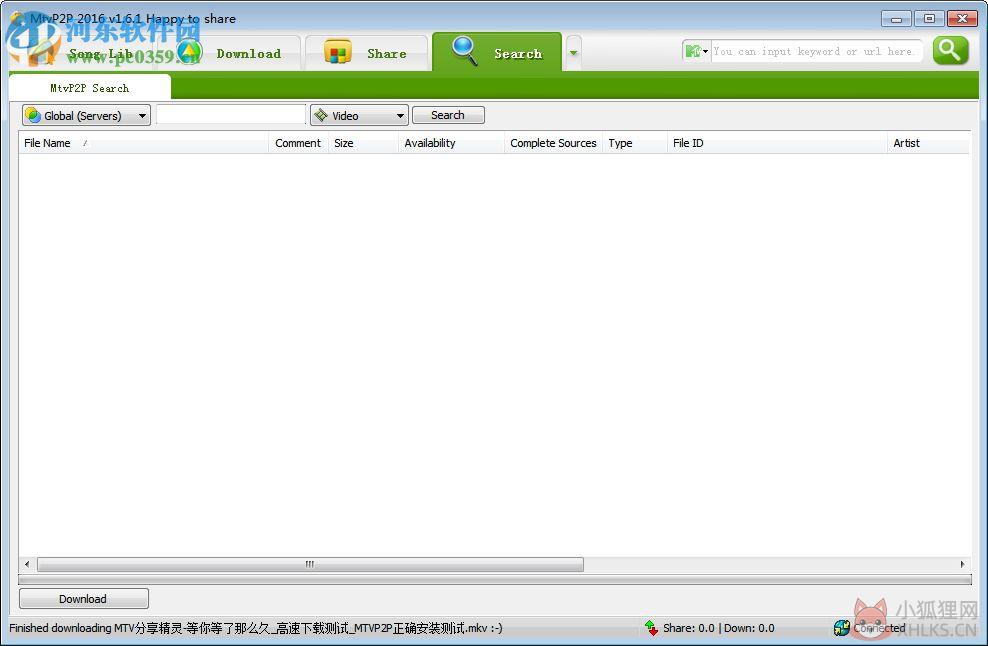The image size is (988, 646).
Task: Maximize the MtvP2P window
Action: coord(929,18)
